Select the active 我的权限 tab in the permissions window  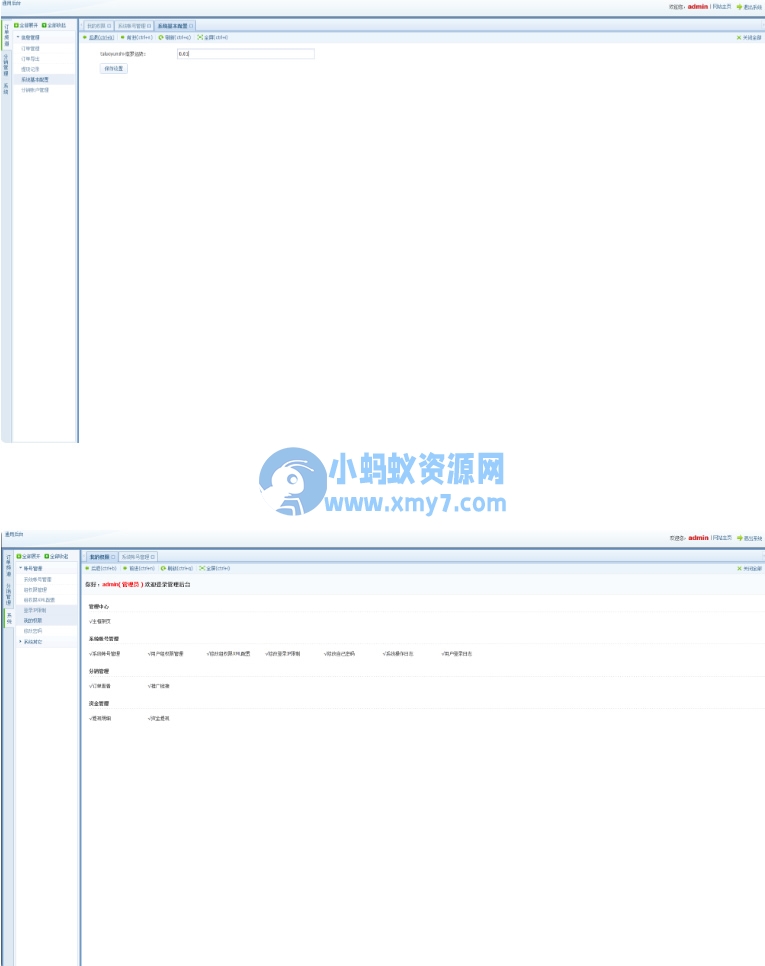pyautogui.click(x=101, y=557)
